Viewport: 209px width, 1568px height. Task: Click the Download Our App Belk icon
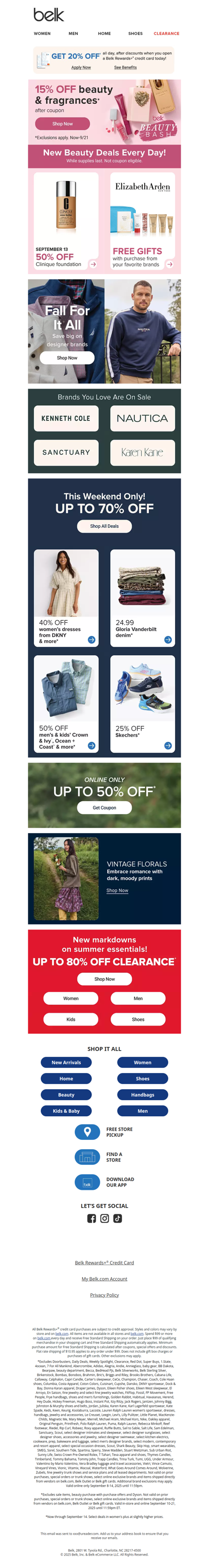[87, 1181]
